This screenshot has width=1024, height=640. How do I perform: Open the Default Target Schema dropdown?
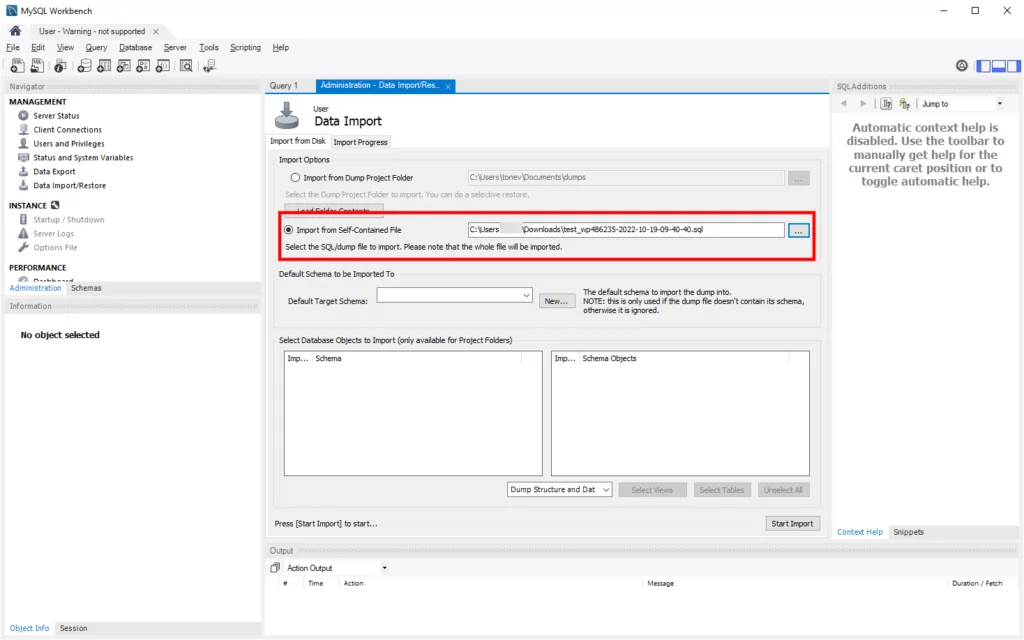click(x=527, y=295)
